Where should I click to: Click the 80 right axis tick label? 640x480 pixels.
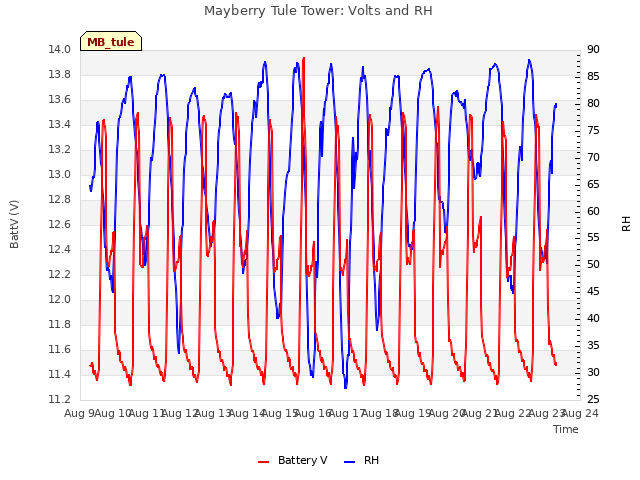pos(593,104)
